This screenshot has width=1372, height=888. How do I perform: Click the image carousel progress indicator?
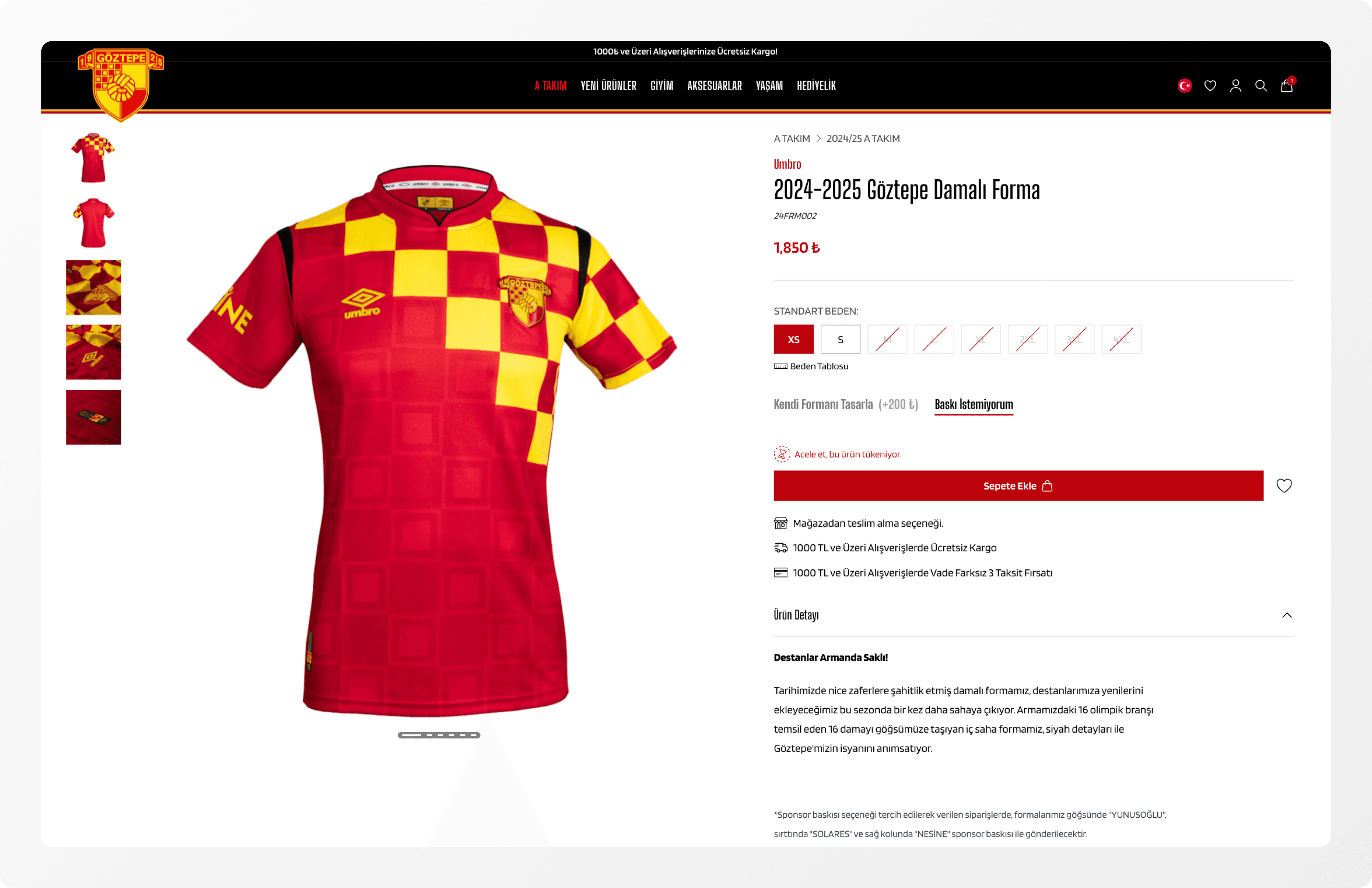click(x=439, y=735)
